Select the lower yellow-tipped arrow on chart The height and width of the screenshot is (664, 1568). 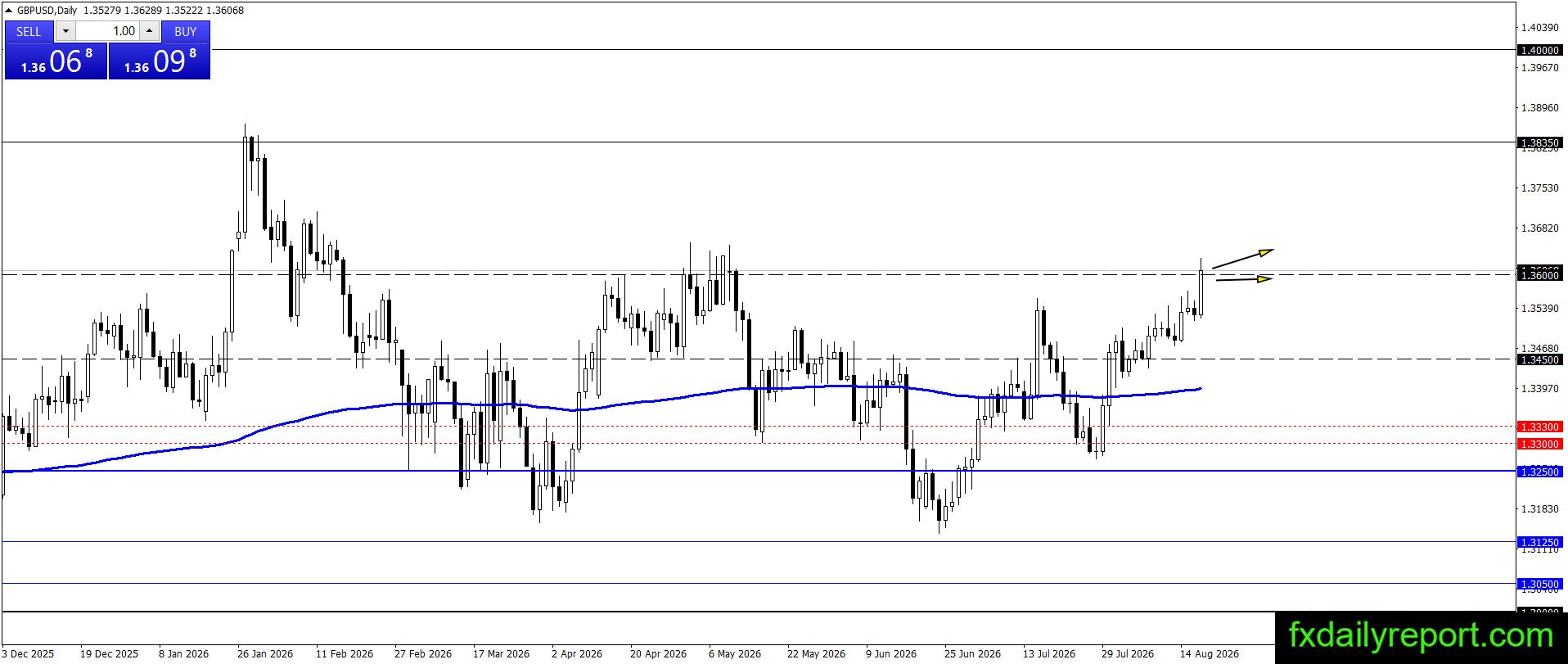[x=1244, y=279]
